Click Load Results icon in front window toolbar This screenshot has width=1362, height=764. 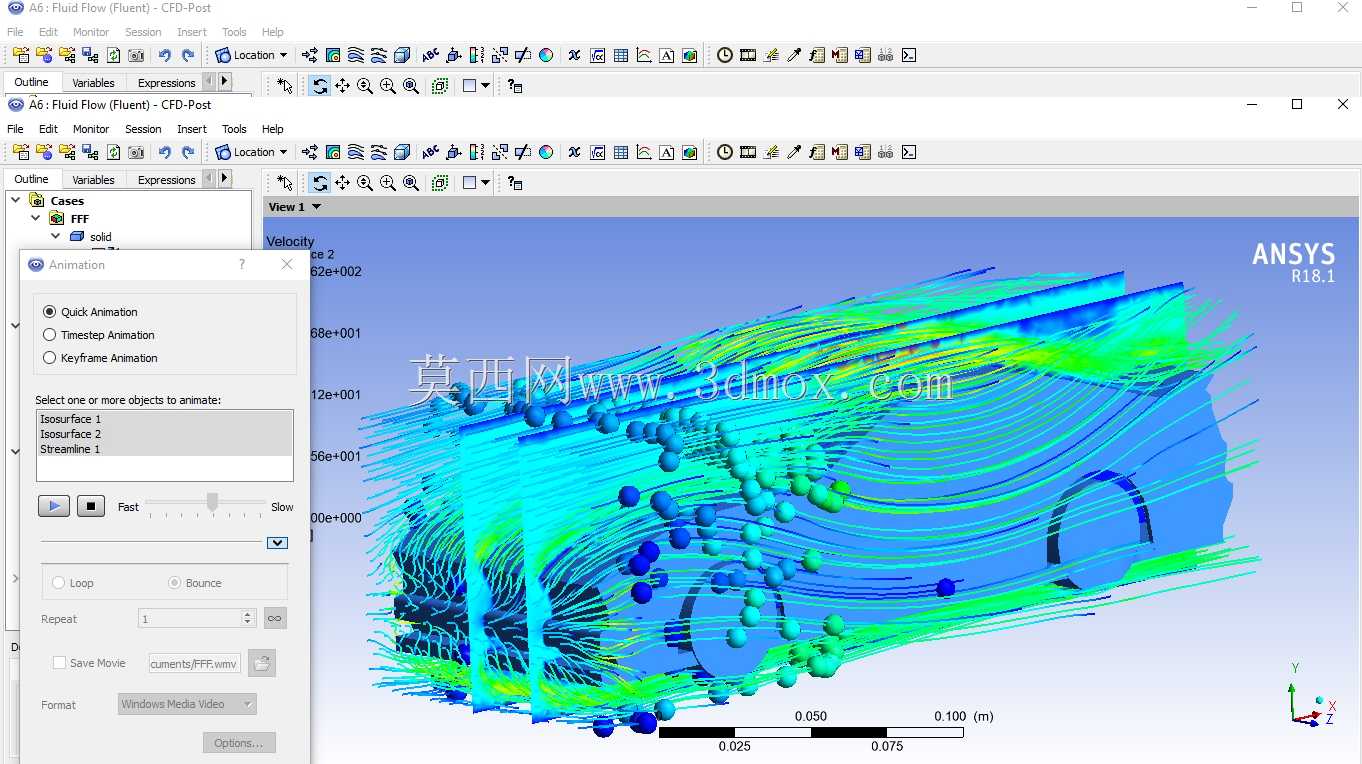point(21,152)
